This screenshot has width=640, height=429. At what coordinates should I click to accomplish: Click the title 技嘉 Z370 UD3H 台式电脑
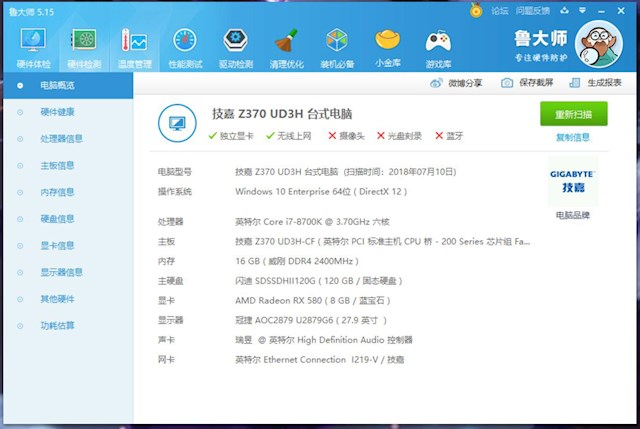coord(282,114)
